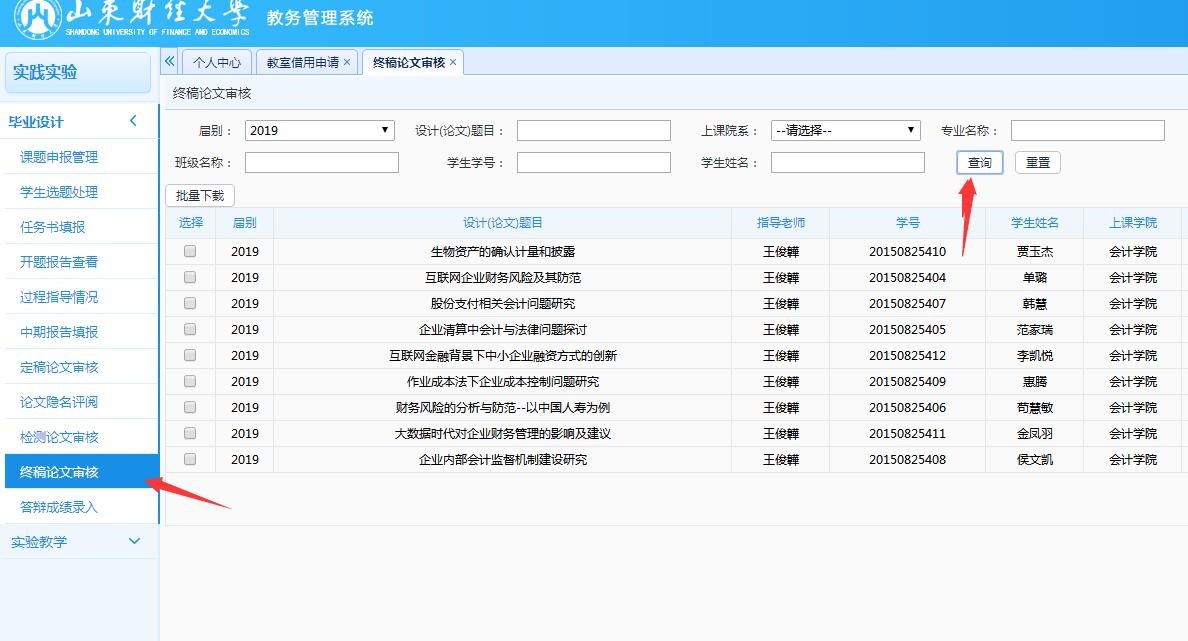This screenshot has width=1188, height=641.
Task: Open the 届别 year dropdown
Action: point(319,131)
